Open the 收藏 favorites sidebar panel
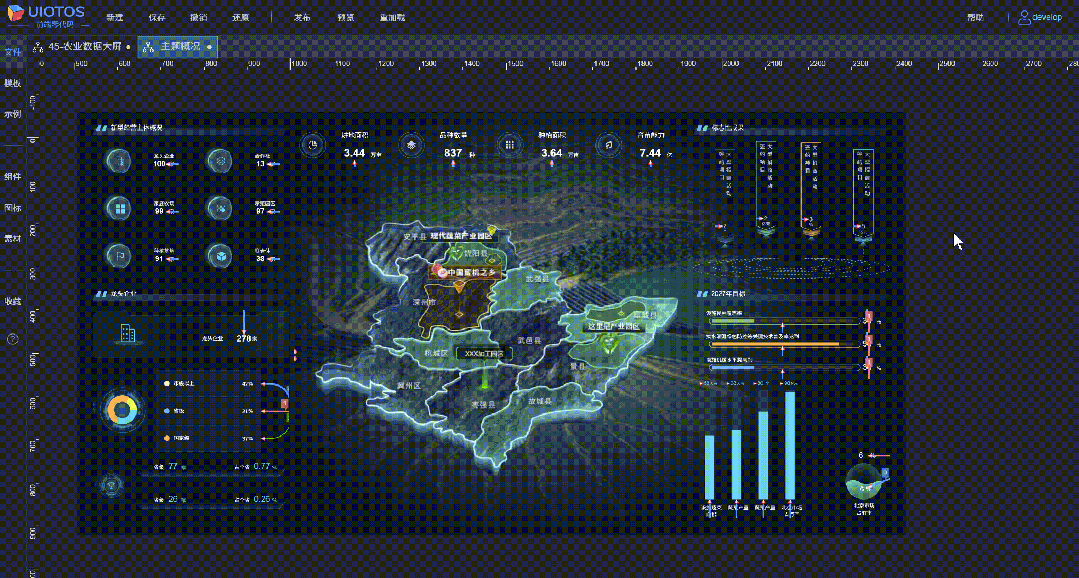 [12, 301]
